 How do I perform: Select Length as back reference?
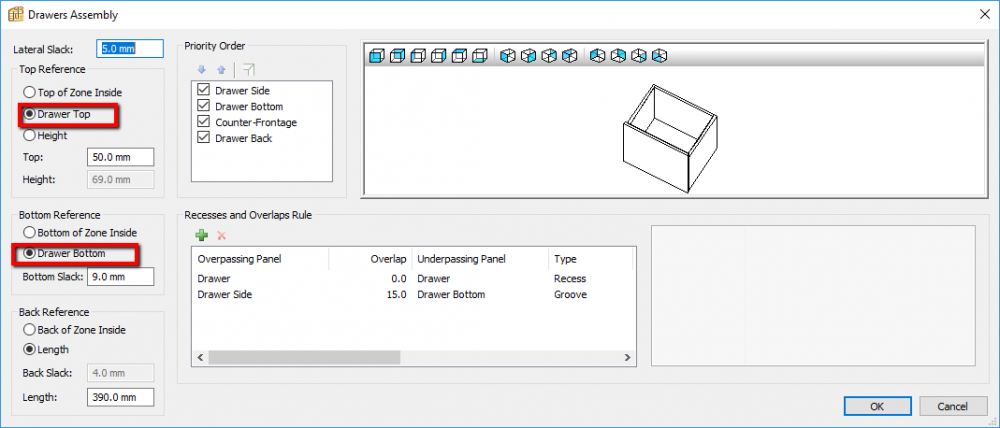point(45,350)
